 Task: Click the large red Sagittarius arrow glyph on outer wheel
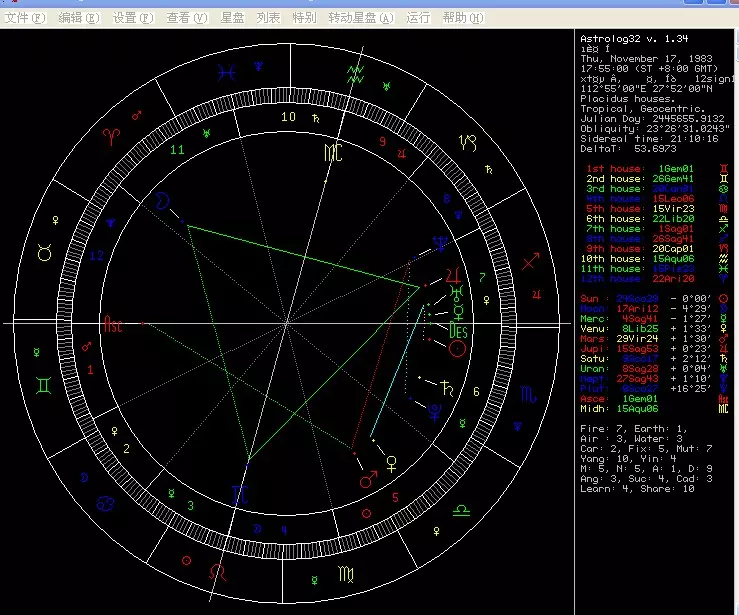(x=531, y=261)
